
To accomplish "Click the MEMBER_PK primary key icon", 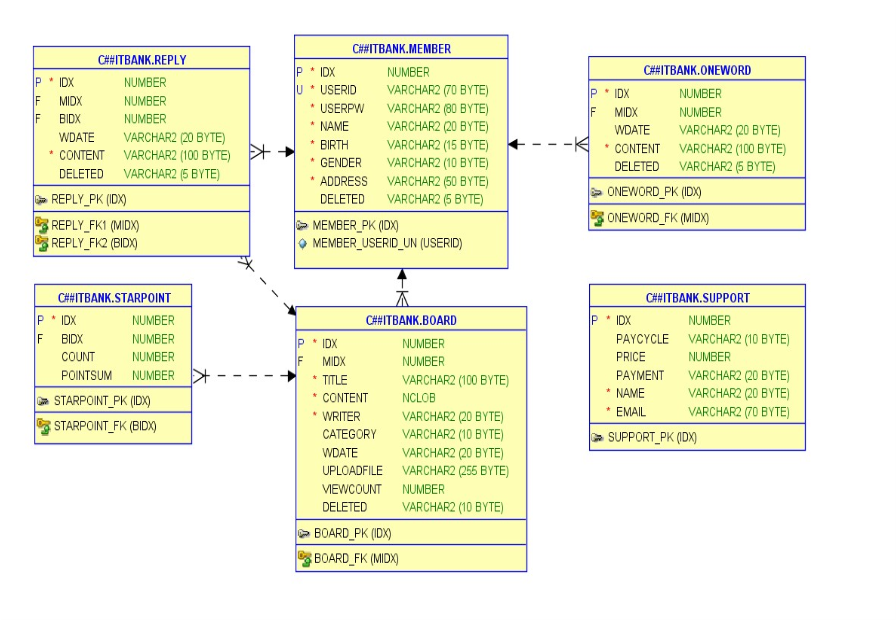I will pos(302,226).
